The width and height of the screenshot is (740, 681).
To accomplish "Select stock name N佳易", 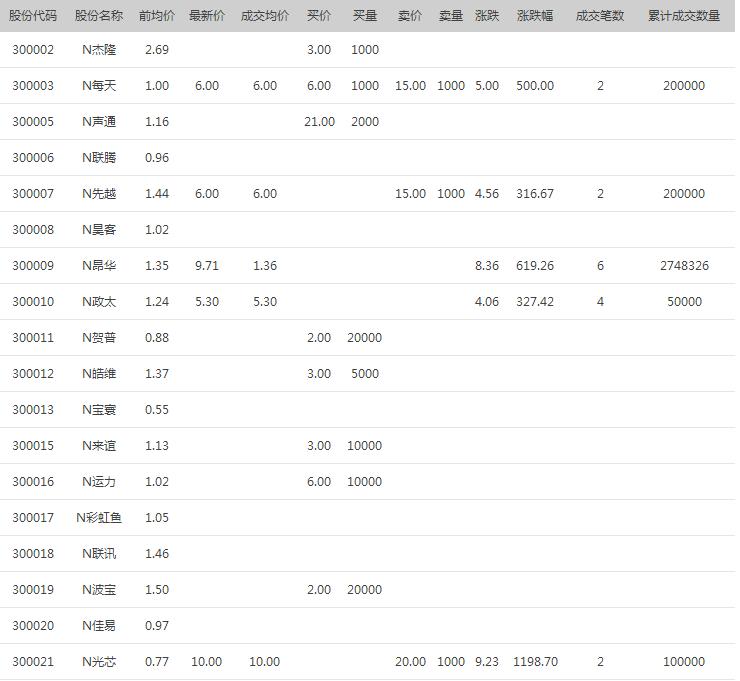I will click(99, 626).
